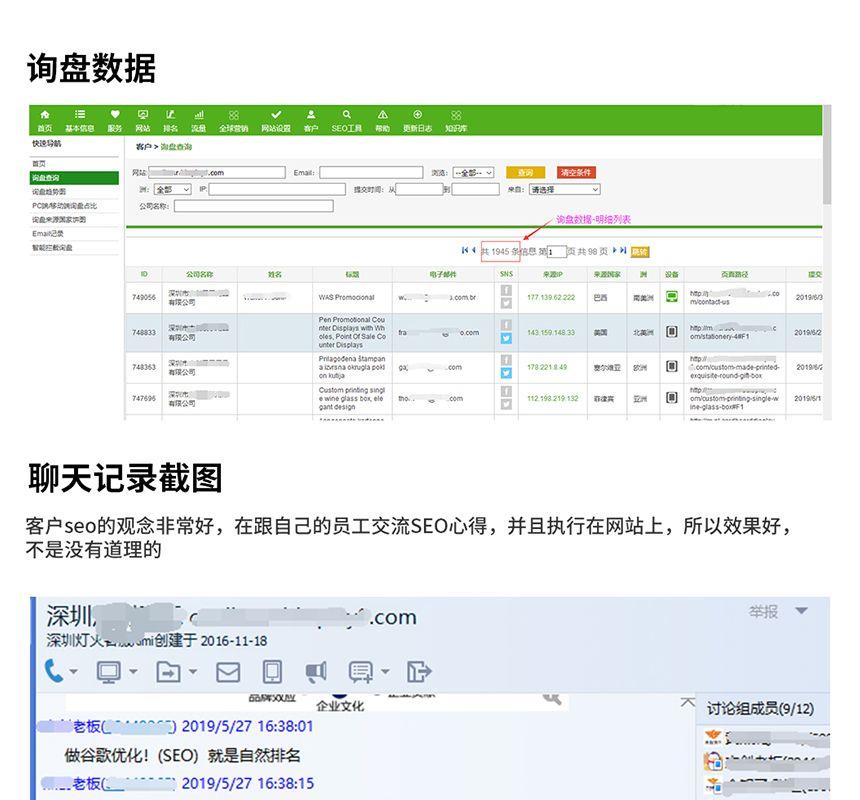Open the 洲 continent dropdown

tap(171, 189)
